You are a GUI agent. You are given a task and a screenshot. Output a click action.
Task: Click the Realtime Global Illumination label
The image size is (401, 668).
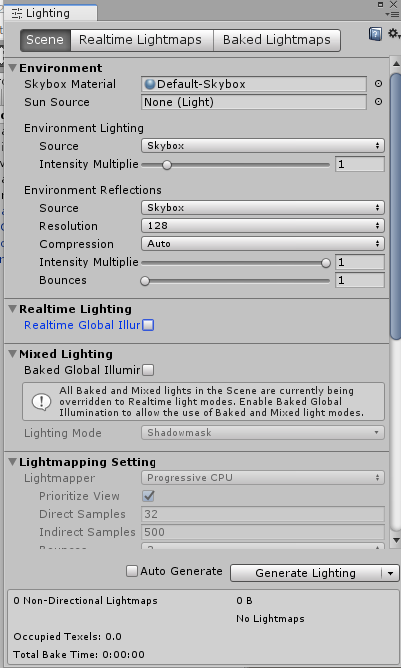point(82,325)
